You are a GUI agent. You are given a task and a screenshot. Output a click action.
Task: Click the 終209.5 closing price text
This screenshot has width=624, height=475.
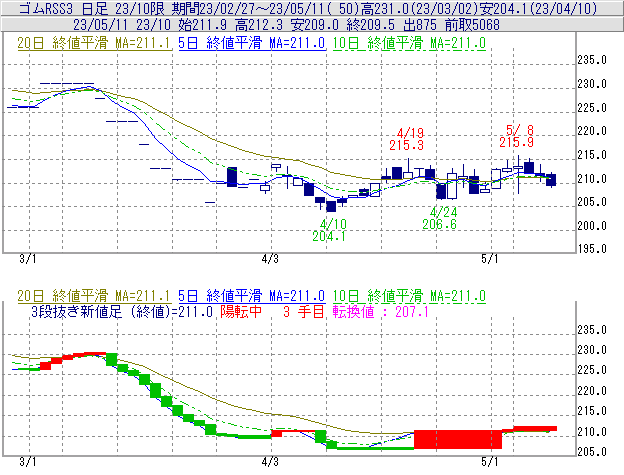[x=371, y=25]
